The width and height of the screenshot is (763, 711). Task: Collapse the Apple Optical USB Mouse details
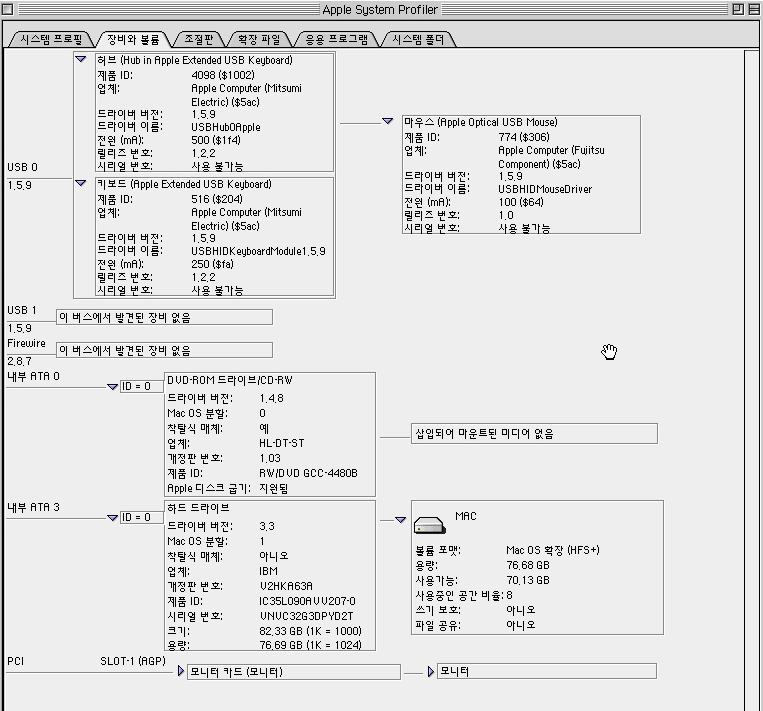[388, 122]
